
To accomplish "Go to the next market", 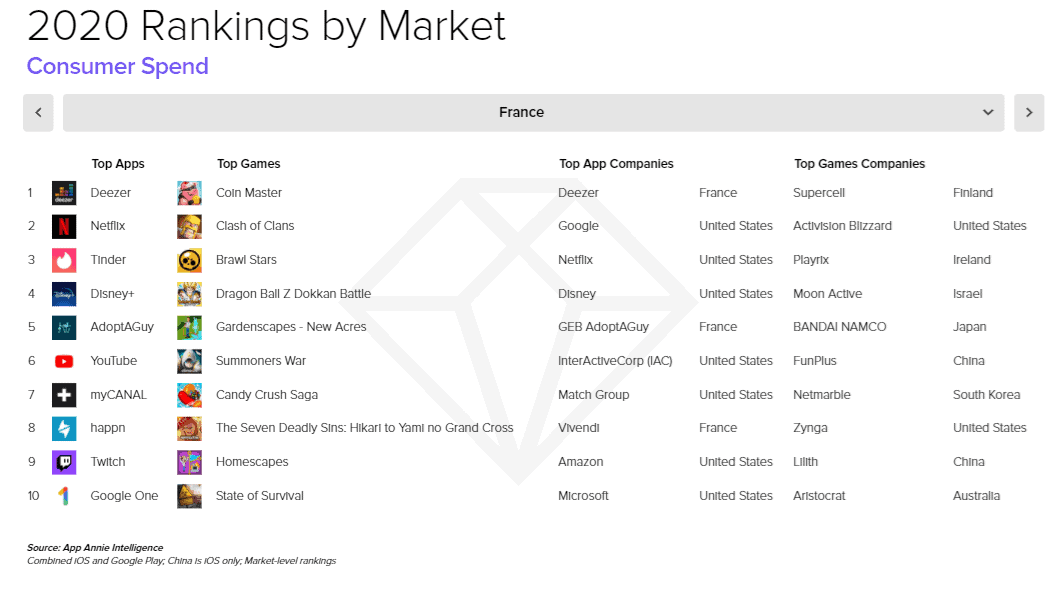I will click(x=1029, y=113).
